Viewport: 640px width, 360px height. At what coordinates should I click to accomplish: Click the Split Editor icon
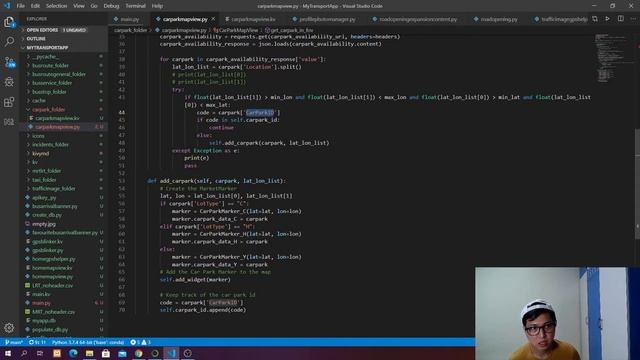point(620,19)
